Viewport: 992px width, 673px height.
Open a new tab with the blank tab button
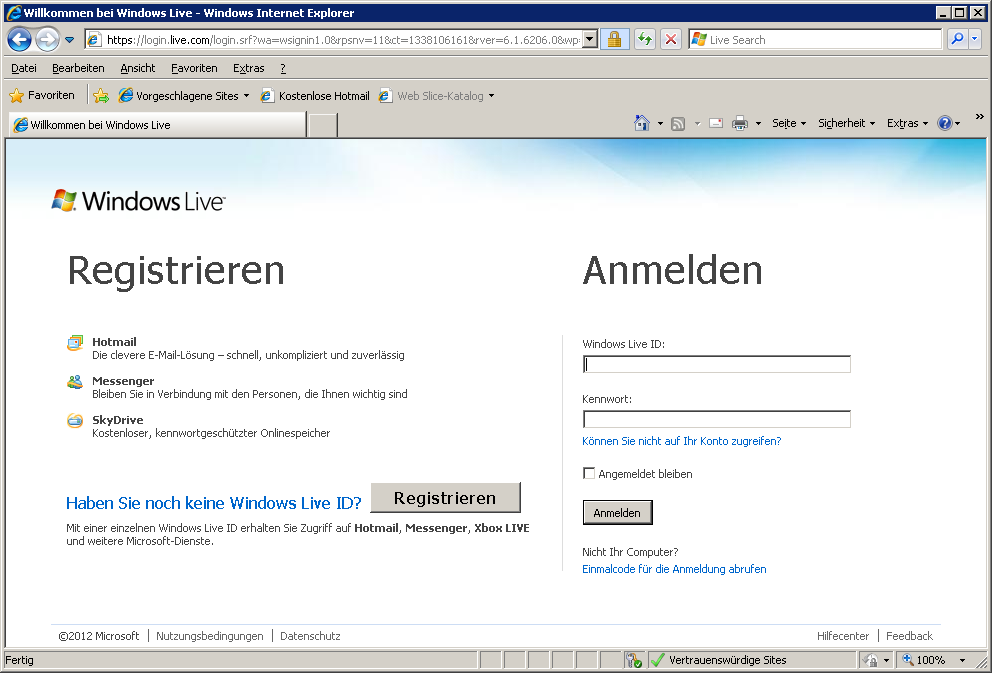pyautogui.click(x=323, y=125)
